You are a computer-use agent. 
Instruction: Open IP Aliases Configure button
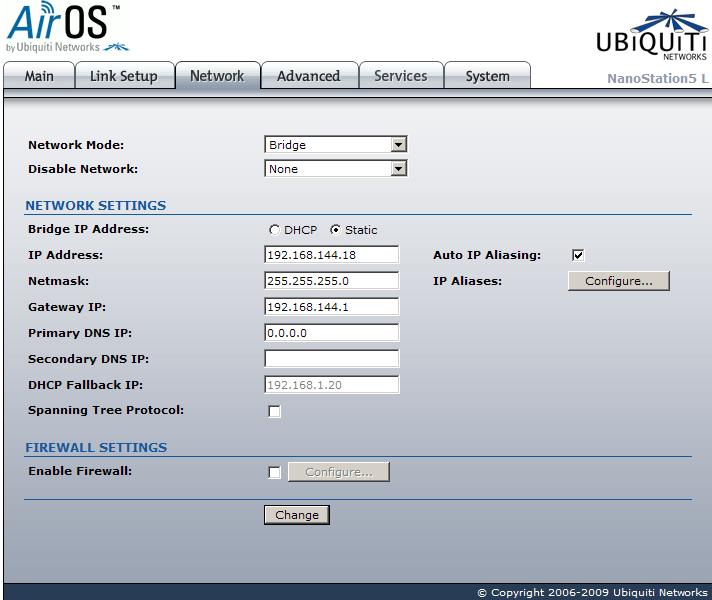tap(618, 281)
